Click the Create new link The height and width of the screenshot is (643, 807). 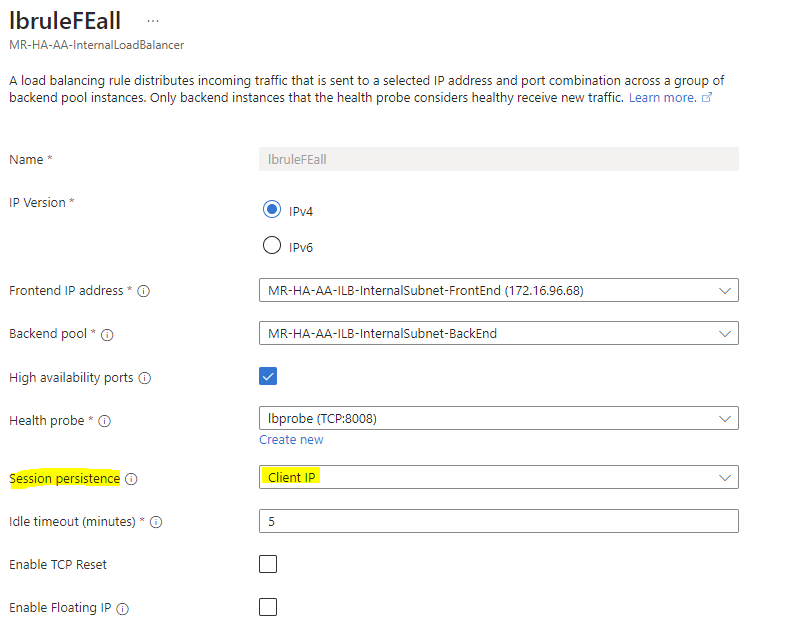click(x=291, y=440)
